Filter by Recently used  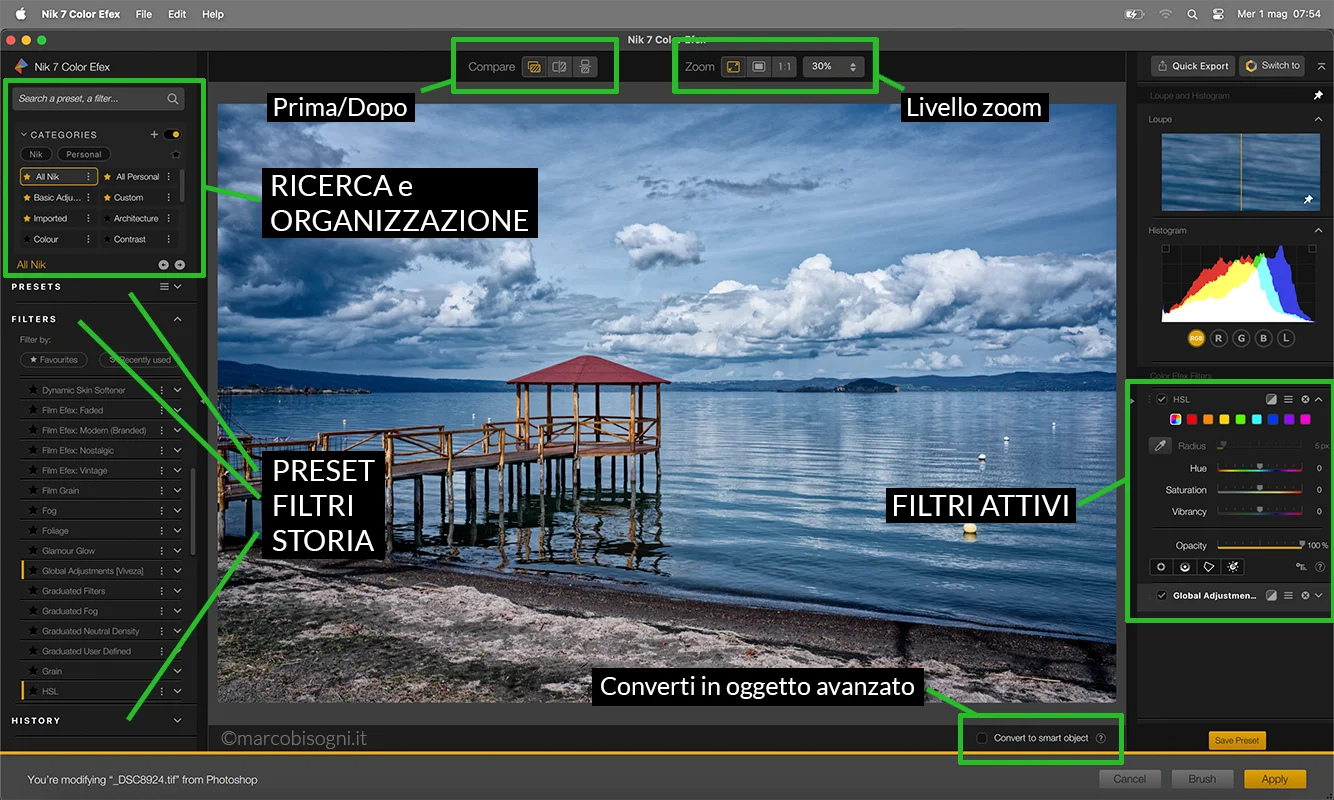click(x=141, y=359)
